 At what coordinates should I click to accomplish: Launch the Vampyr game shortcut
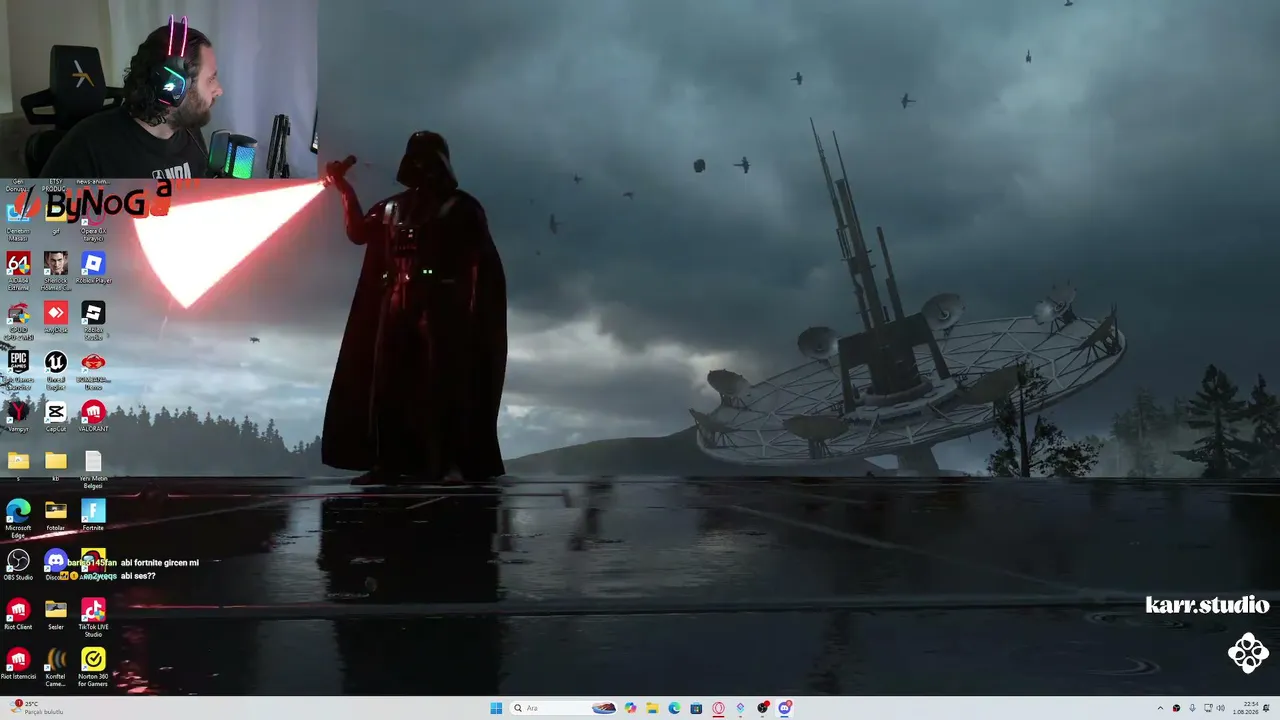[18, 415]
